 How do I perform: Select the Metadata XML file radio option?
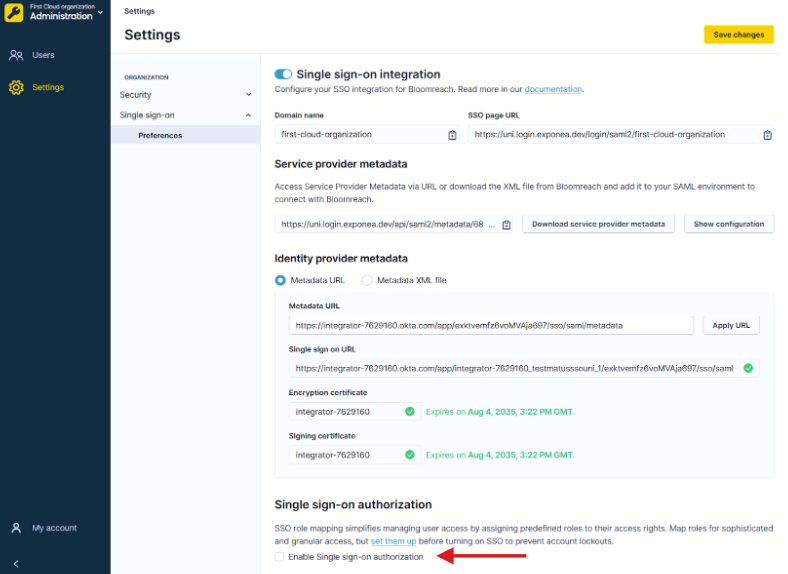pyautogui.click(x=367, y=280)
